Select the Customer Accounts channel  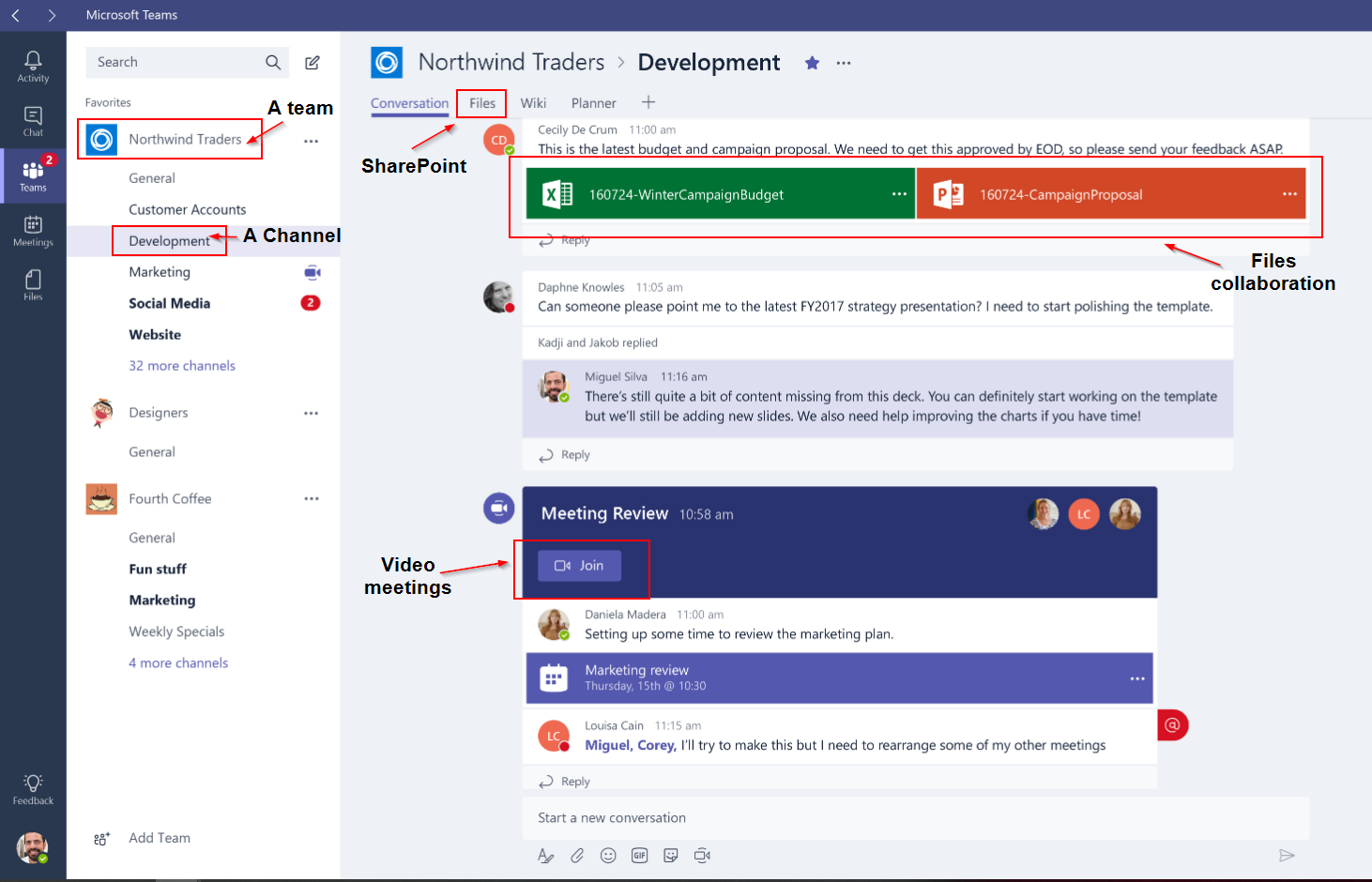(188, 209)
